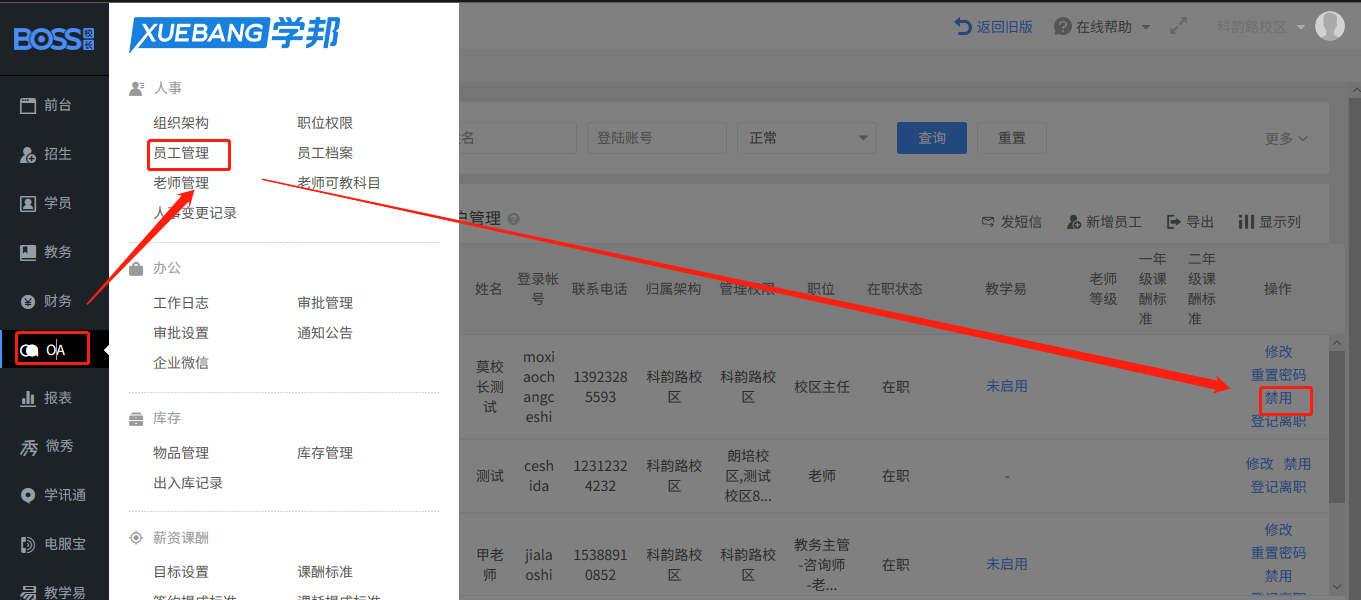Open the 教学易 sidebar section
This screenshot has width=1361, height=600.
54,592
